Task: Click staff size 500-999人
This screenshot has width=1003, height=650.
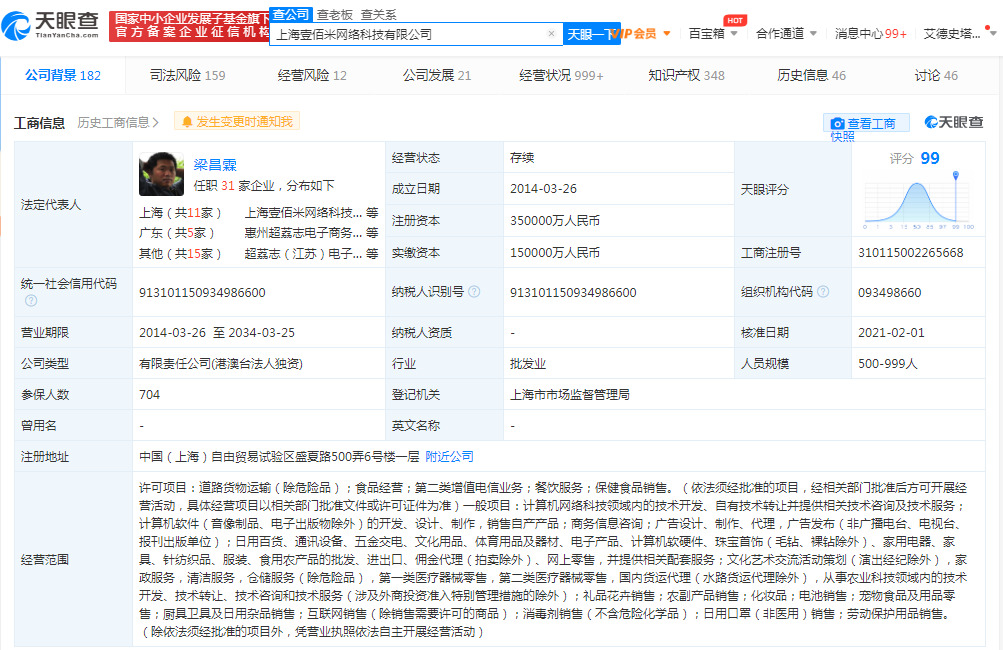Action: 888,363
